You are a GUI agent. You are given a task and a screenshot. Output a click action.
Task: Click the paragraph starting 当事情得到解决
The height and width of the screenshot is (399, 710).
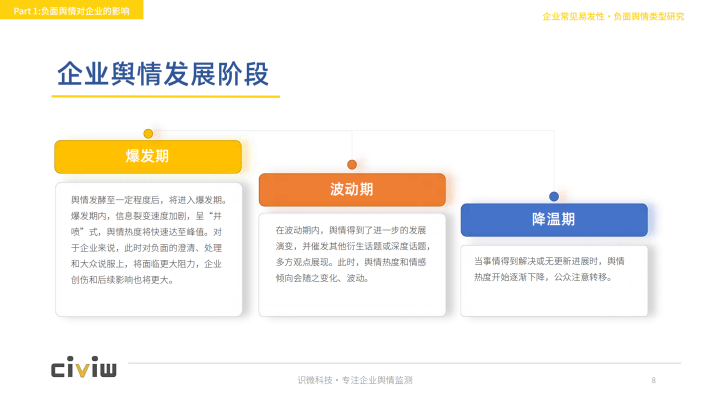point(549,269)
